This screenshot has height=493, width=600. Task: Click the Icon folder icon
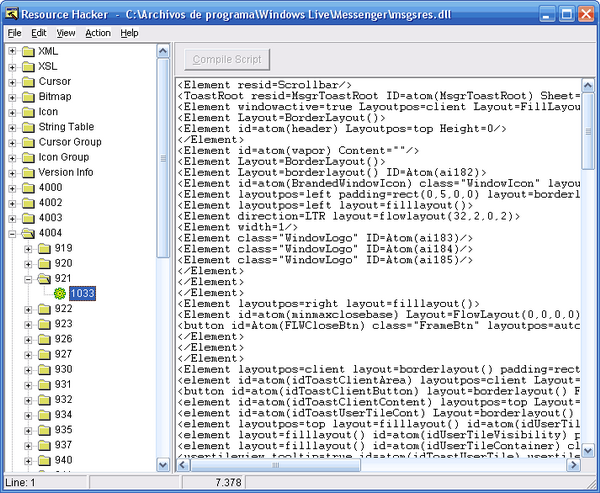click(28, 112)
